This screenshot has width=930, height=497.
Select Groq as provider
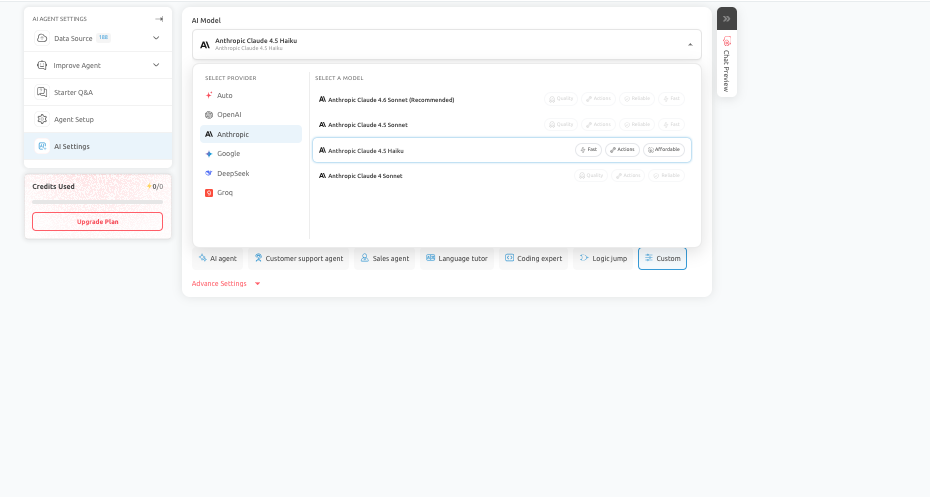point(251,193)
